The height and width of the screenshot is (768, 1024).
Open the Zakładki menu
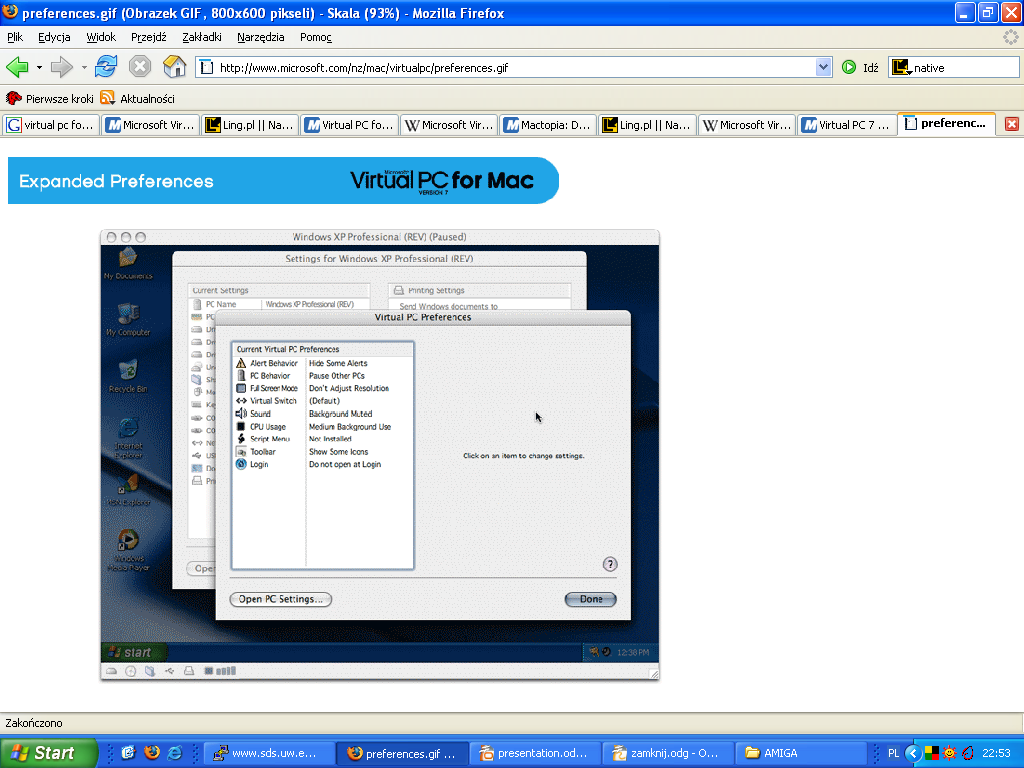click(x=202, y=37)
